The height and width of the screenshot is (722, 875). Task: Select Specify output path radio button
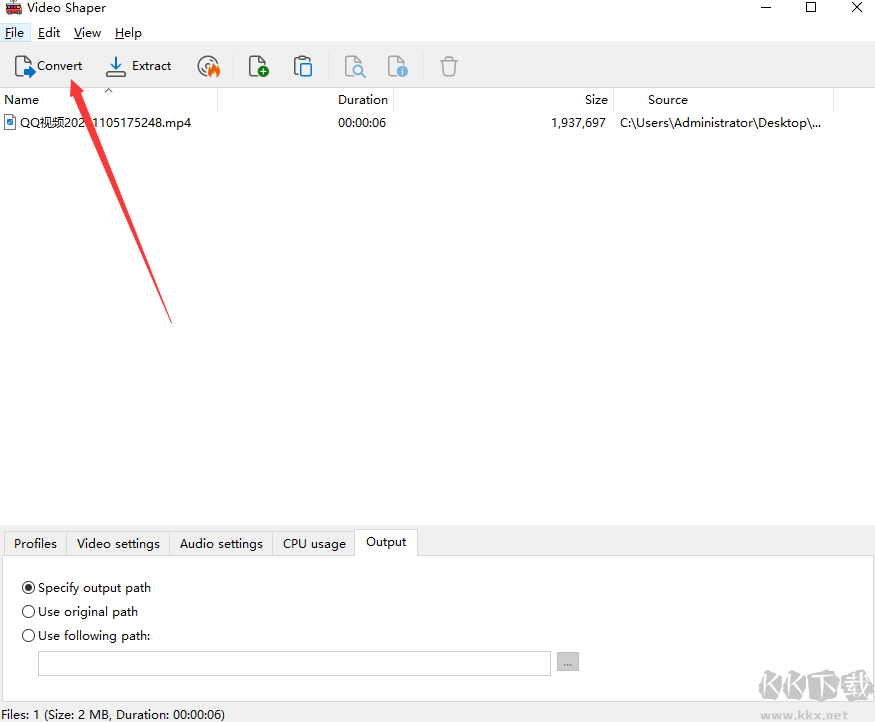click(x=28, y=588)
